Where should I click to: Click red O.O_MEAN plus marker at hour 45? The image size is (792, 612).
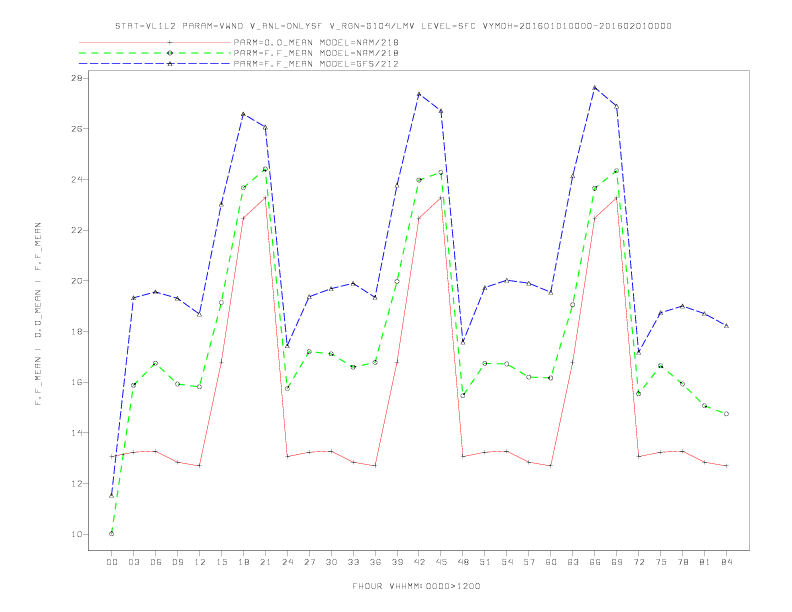[x=441, y=197]
